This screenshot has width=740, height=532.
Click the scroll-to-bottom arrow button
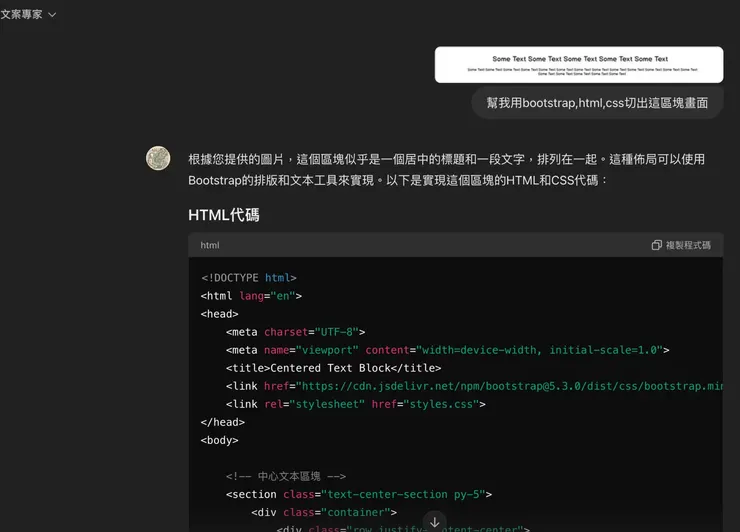pyautogui.click(x=435, y=522)
